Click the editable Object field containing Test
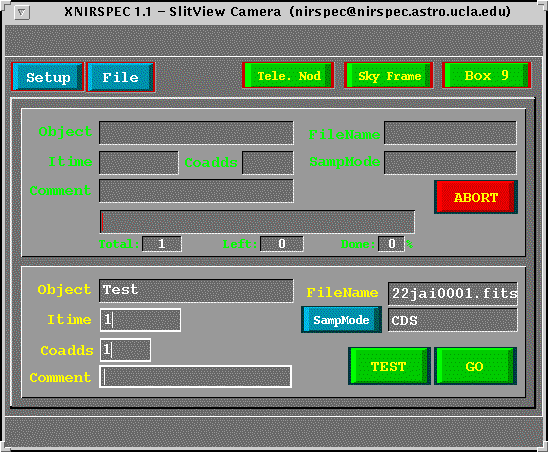 196,290
